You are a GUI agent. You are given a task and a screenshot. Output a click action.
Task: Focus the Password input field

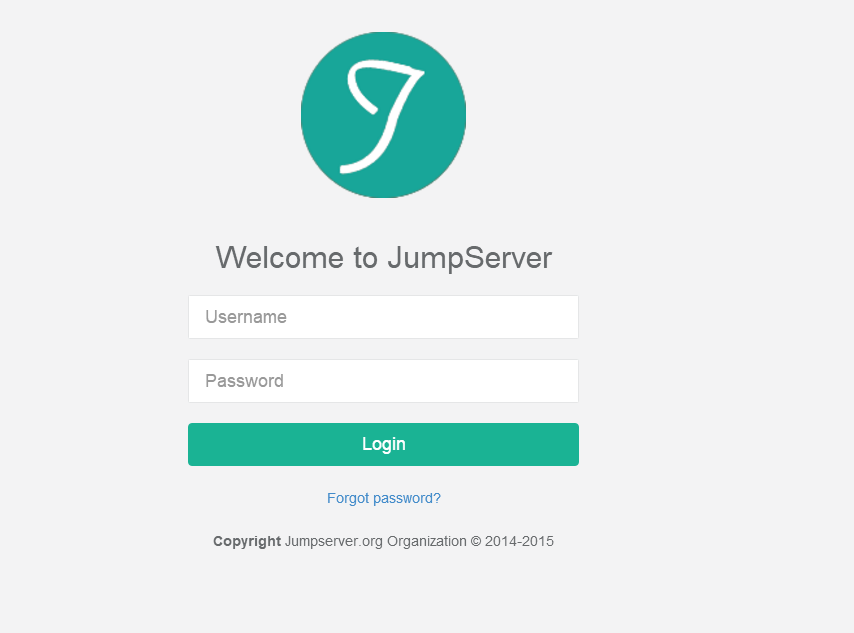pos(383,381)
